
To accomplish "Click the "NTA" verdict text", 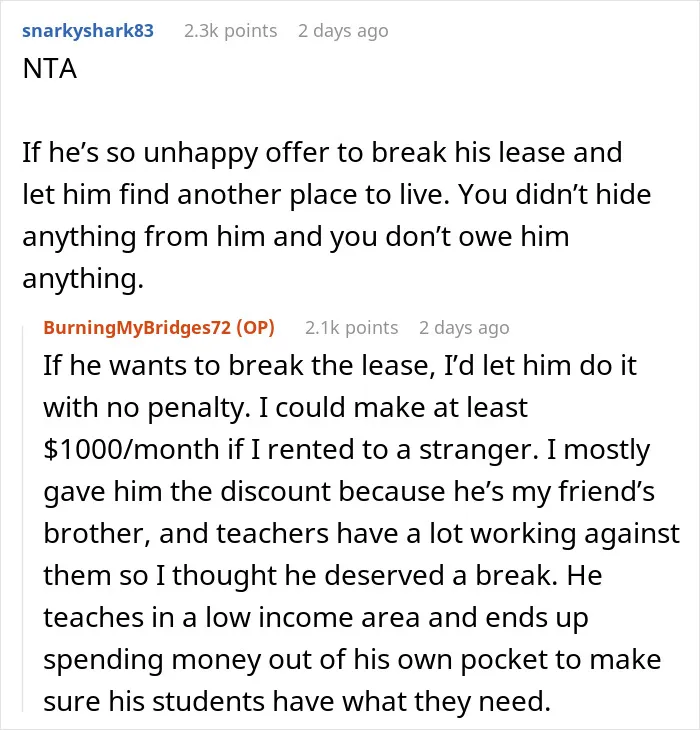I will coord(49,69).
